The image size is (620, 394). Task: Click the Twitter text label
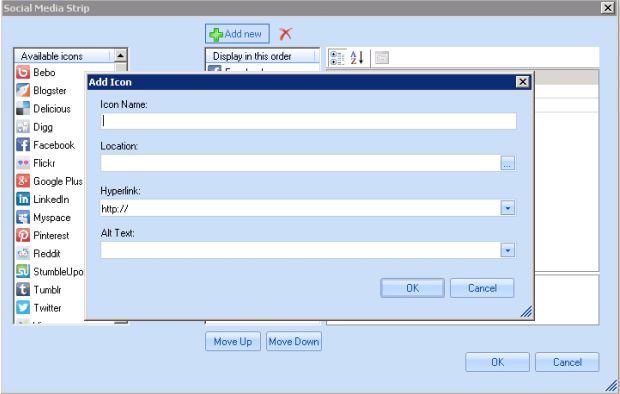point(47,308)
